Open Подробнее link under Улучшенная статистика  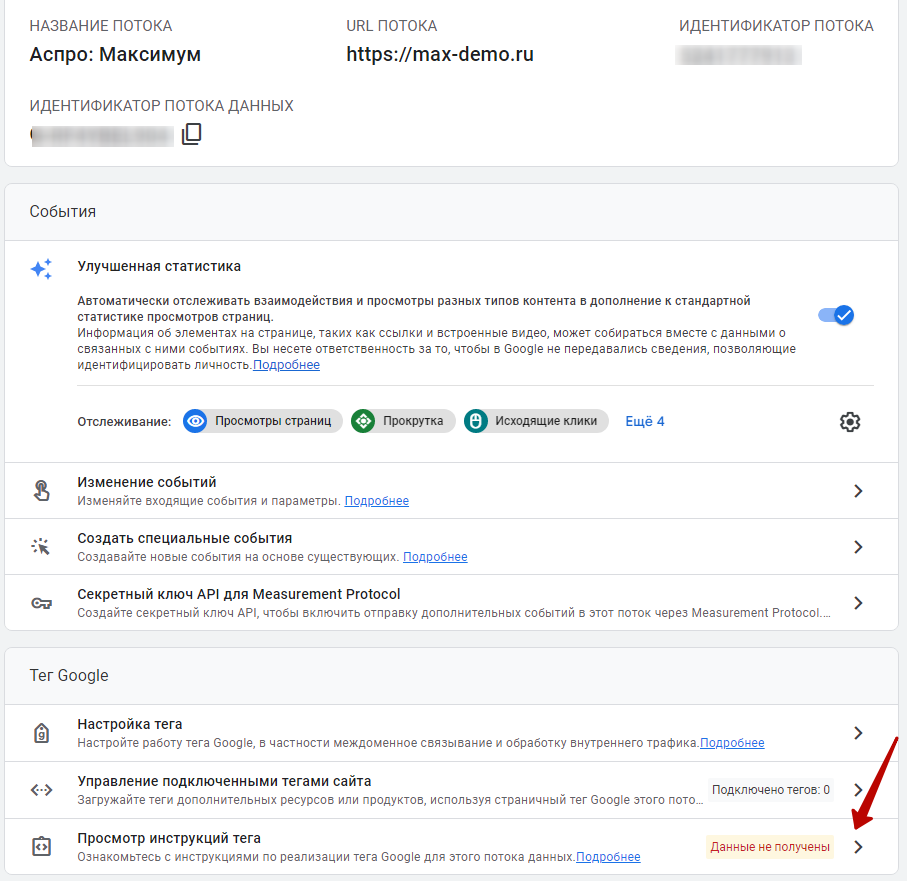[286, 365]
